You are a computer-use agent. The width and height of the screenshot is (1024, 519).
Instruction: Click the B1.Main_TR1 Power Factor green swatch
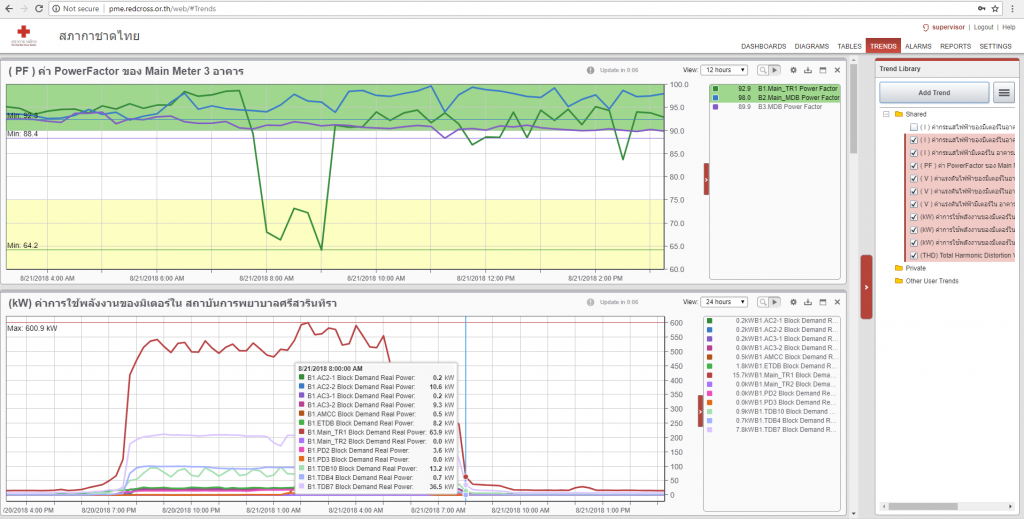coord(715,89)
